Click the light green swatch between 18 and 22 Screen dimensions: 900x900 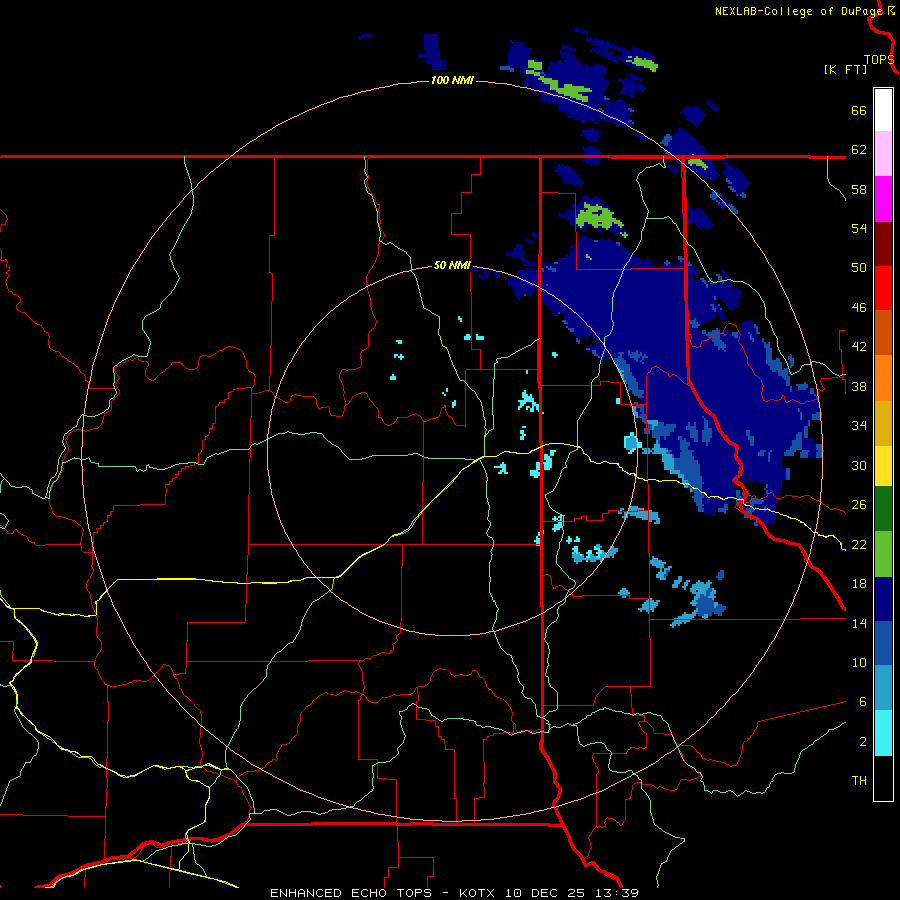click(x=883, y=554)
